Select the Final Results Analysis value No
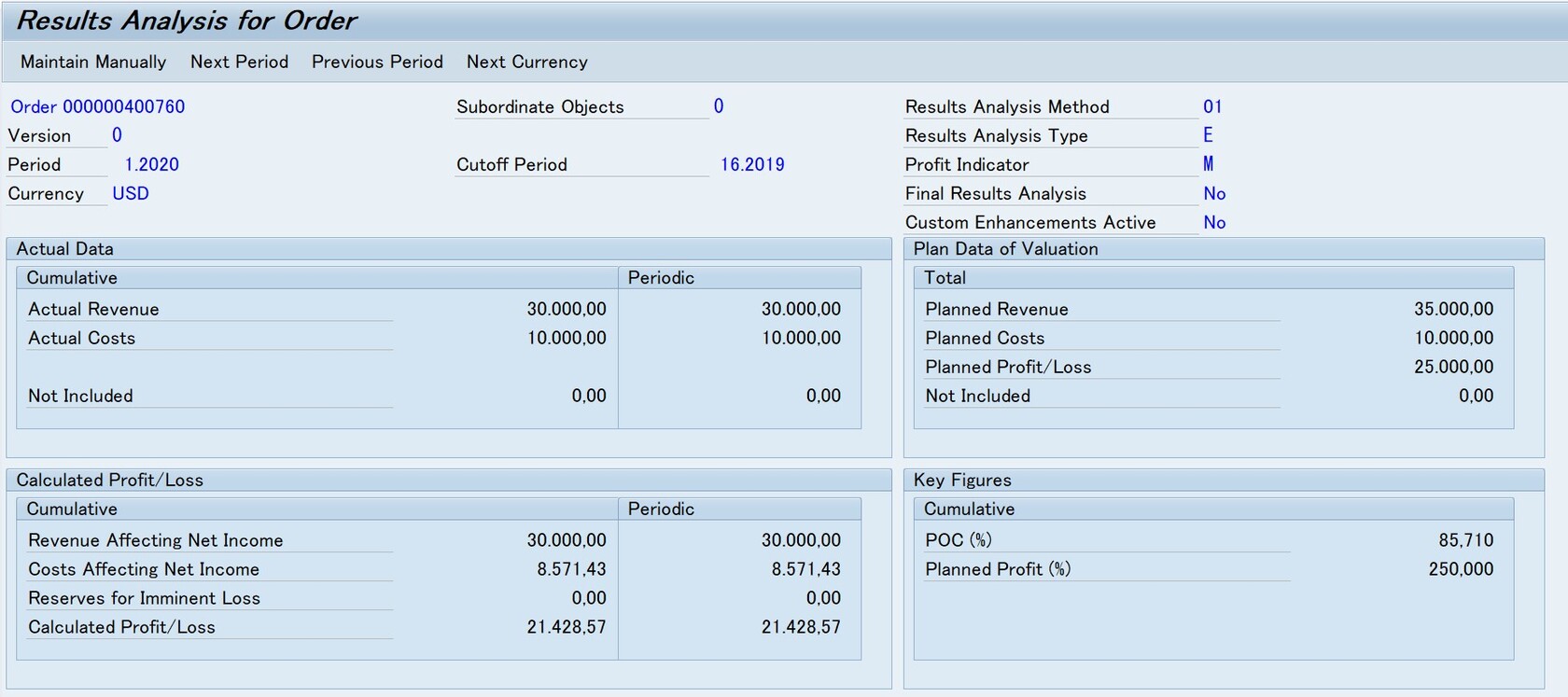Screen dimensions: 1568x697 [x=1214, y=193]
